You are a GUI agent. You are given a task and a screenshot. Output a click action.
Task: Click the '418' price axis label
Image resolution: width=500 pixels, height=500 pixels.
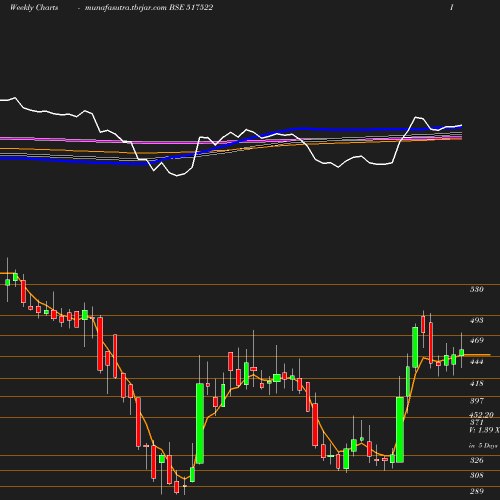coord(477,383)
